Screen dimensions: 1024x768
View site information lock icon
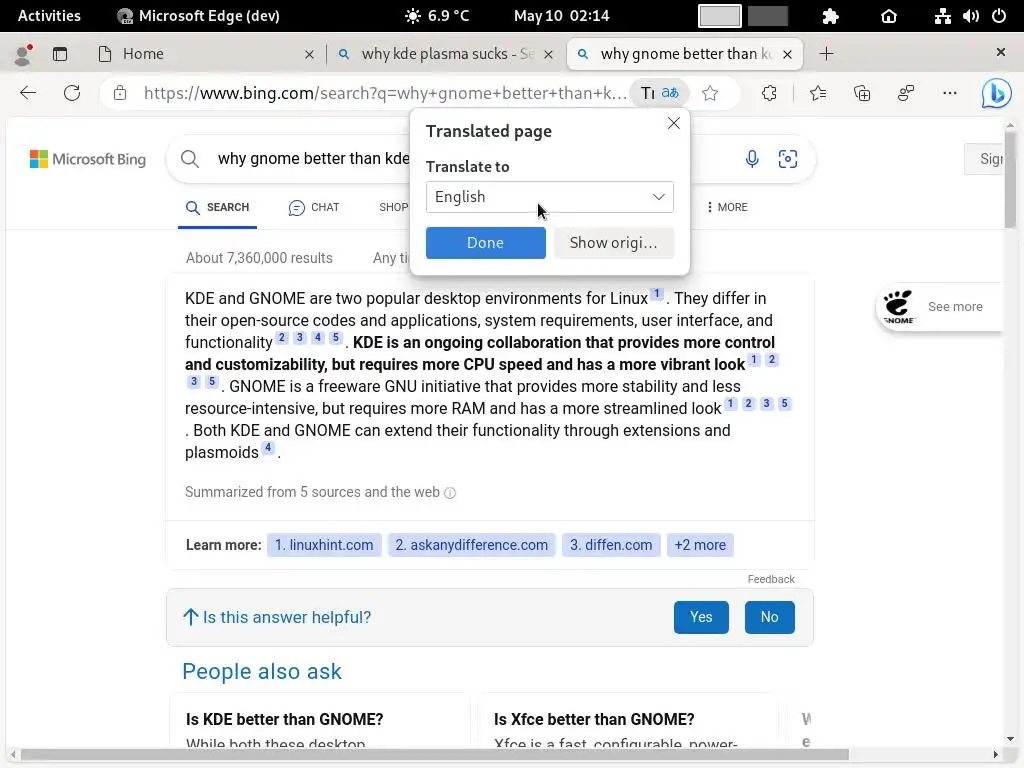(x=120, y=93)
